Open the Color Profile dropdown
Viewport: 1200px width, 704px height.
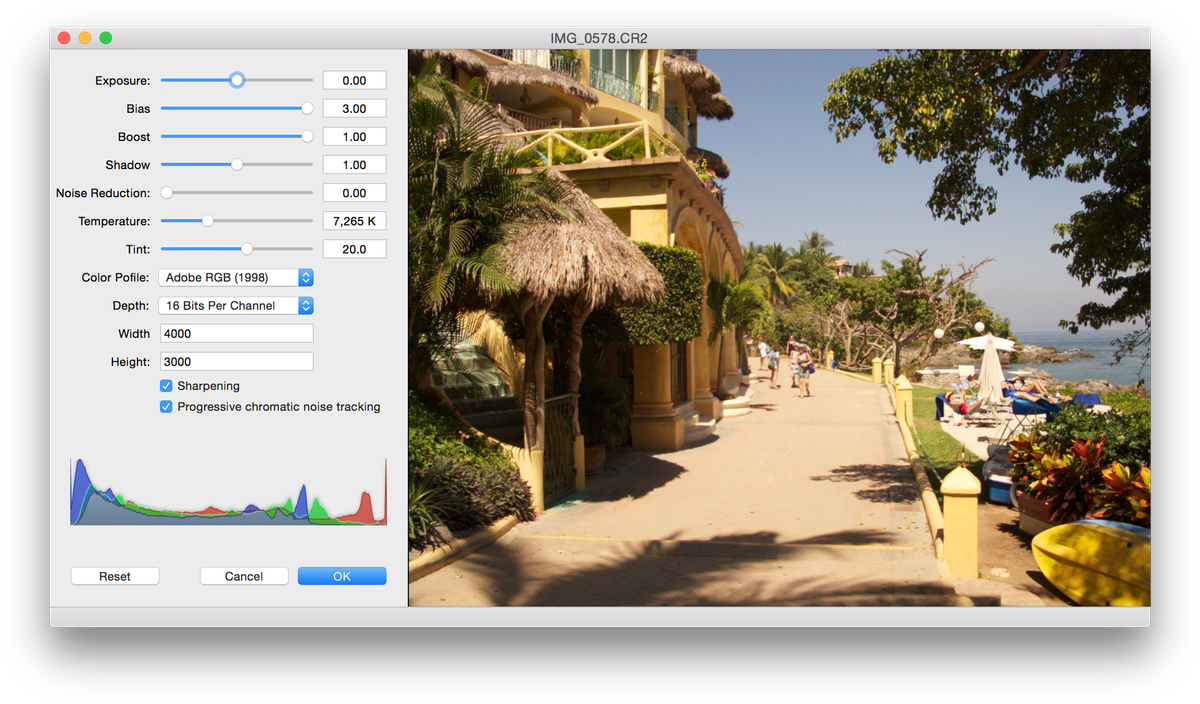tap(236, 277)
